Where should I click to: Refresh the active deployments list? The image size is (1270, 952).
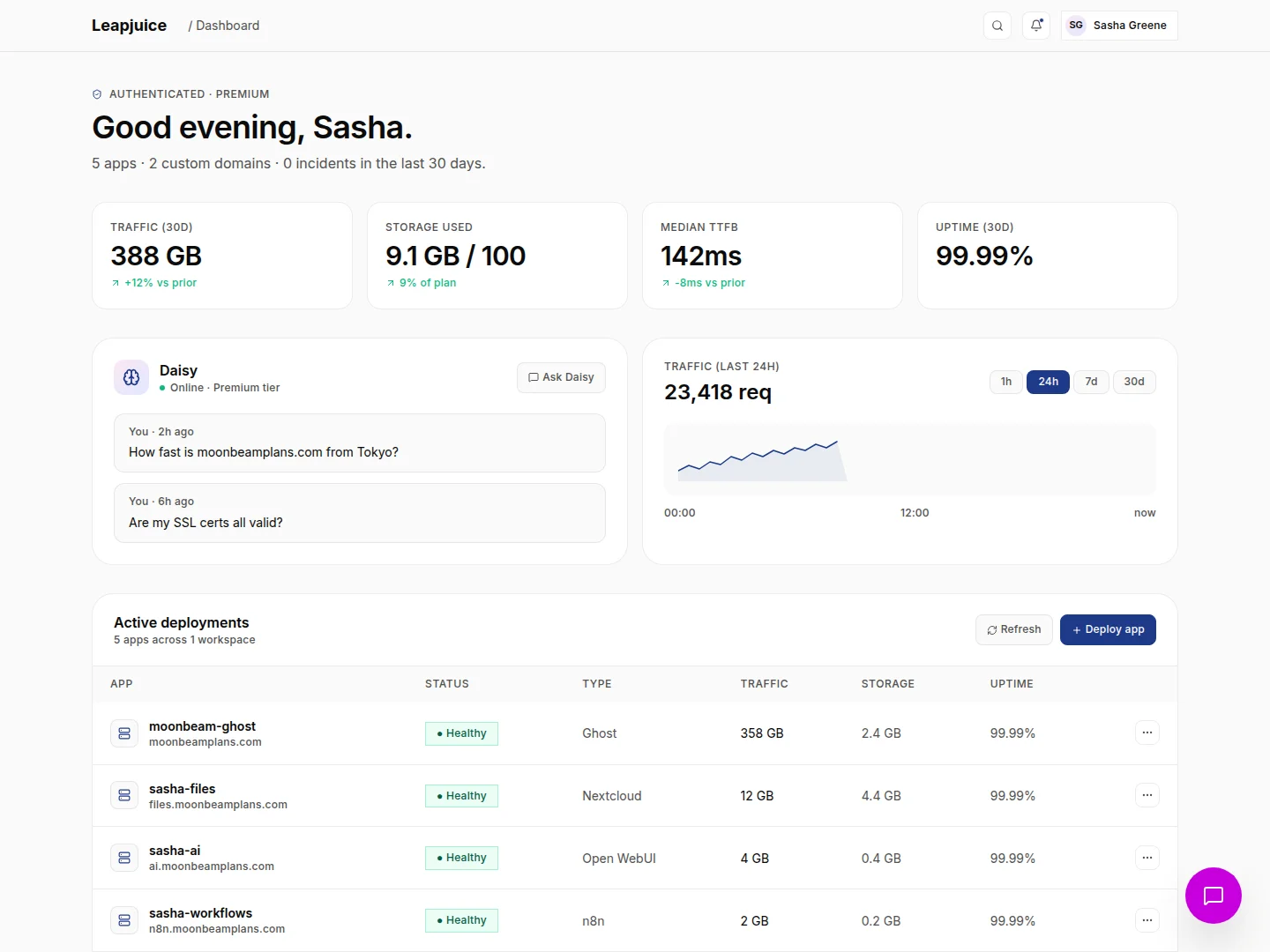(x=1014, y=629)
